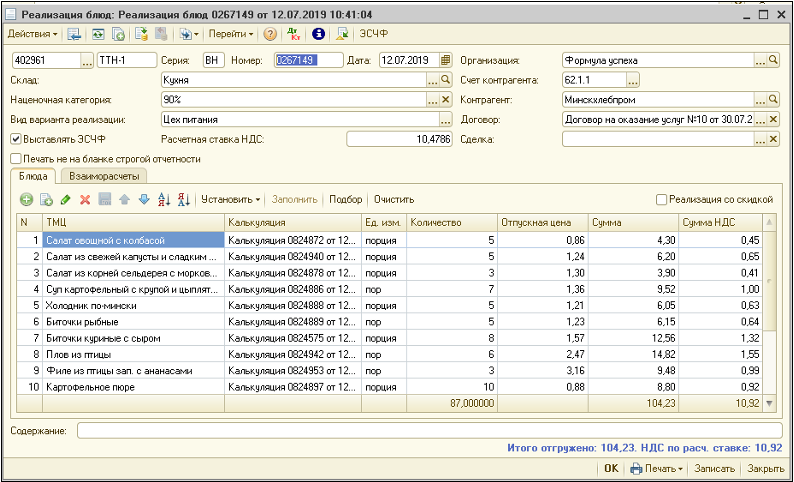Enable Печать не на бланке строгой отчетности
The height and width of the screenshot is (482, 794).
click(x=15, y=158)
